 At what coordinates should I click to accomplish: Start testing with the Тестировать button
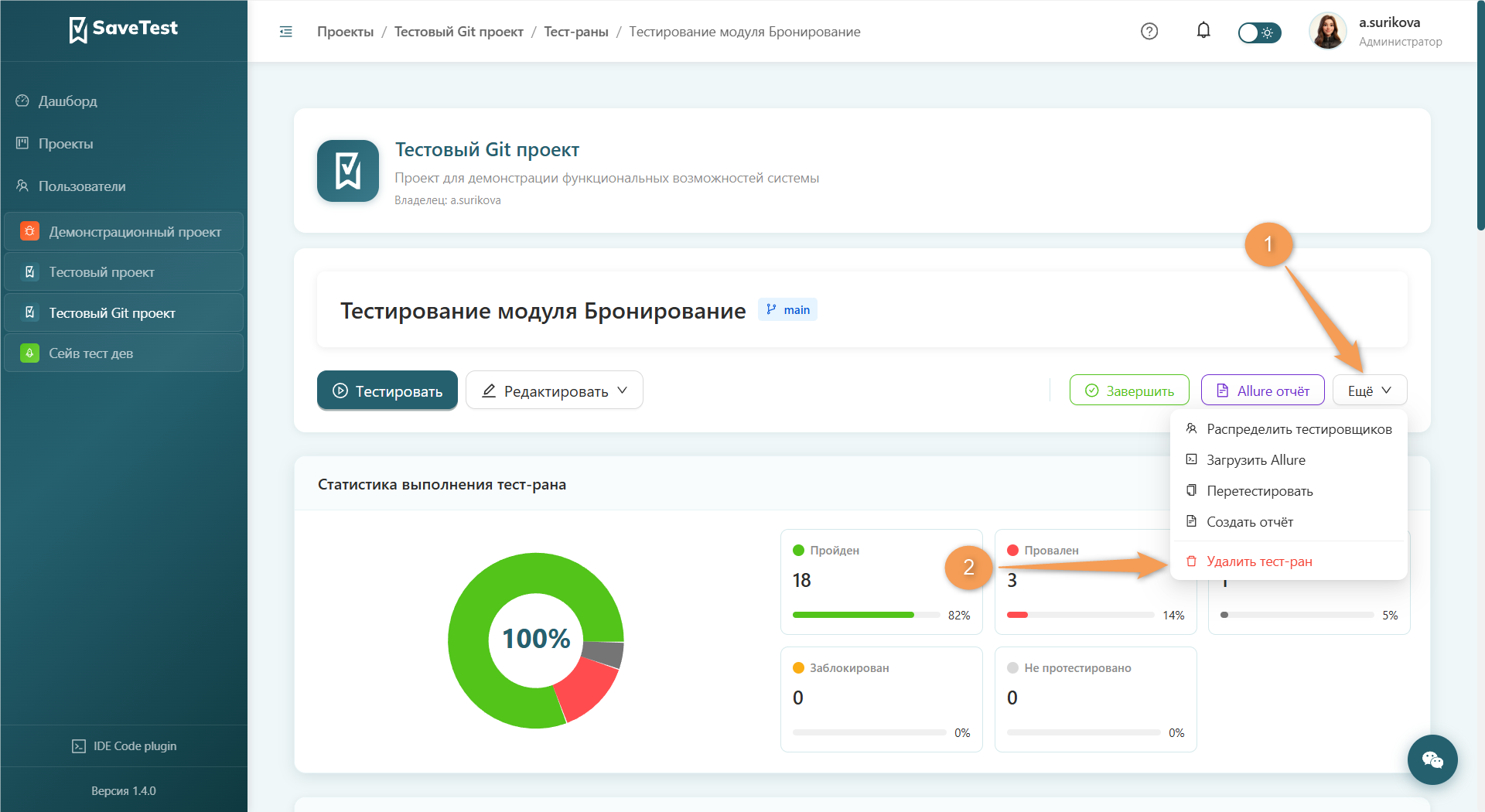[387, 391]
